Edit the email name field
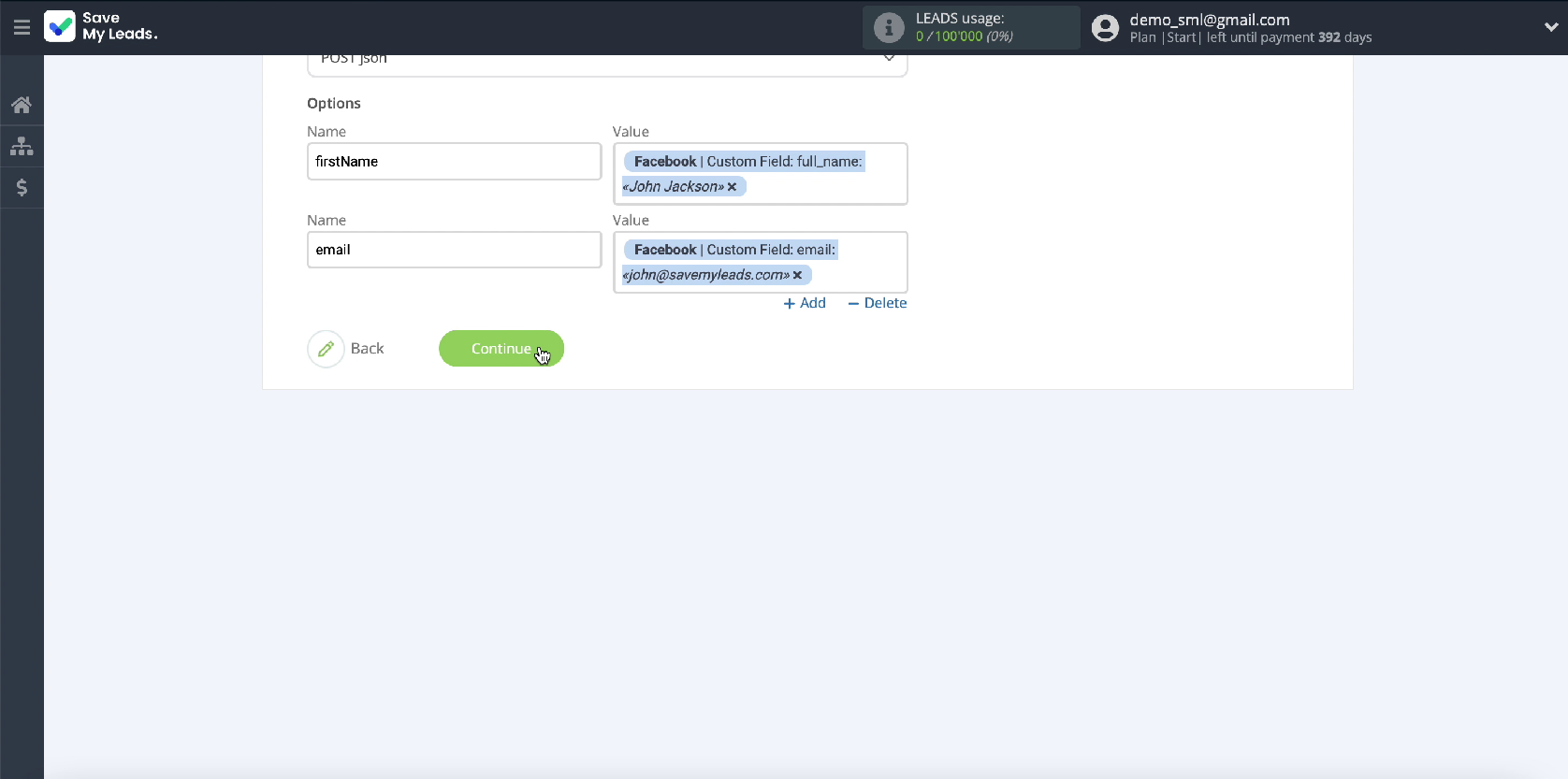 pyautogui.click(x=454, y=250)
